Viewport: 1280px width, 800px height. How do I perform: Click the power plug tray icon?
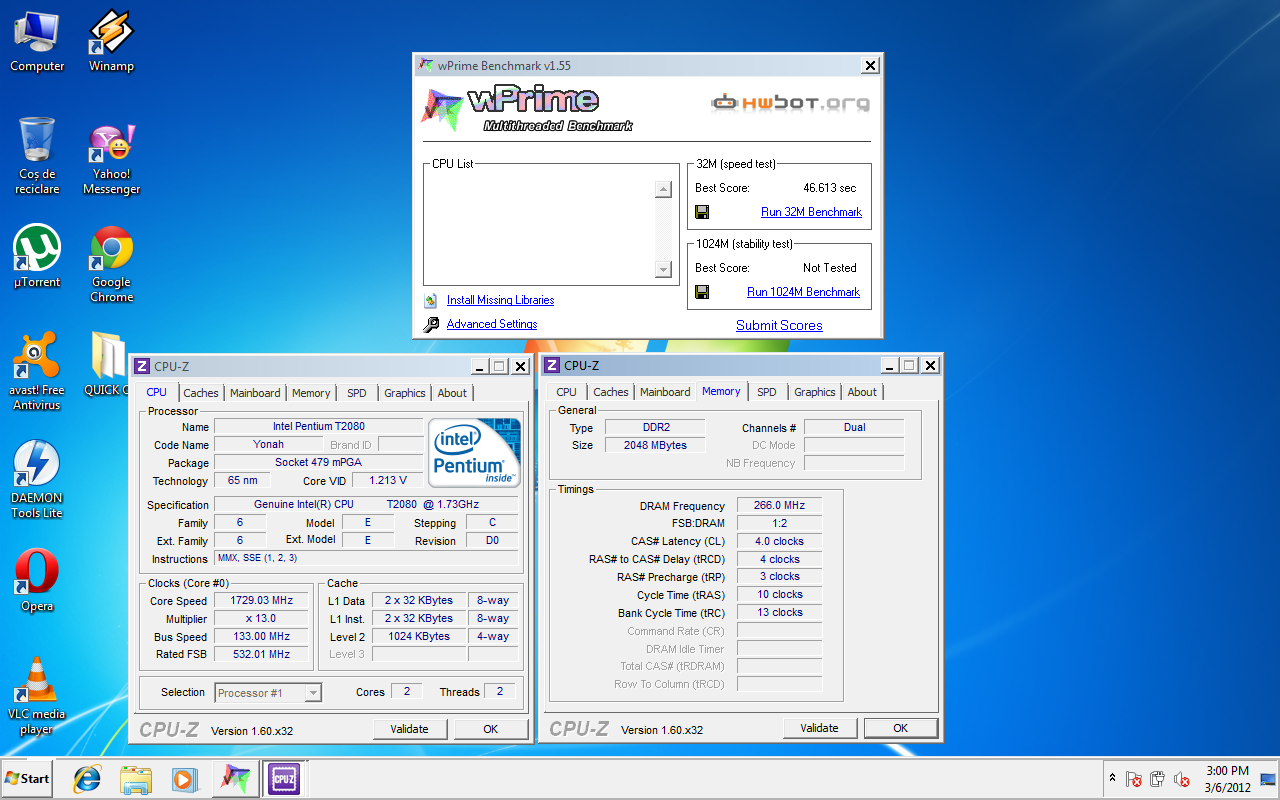pos(1158,779)
